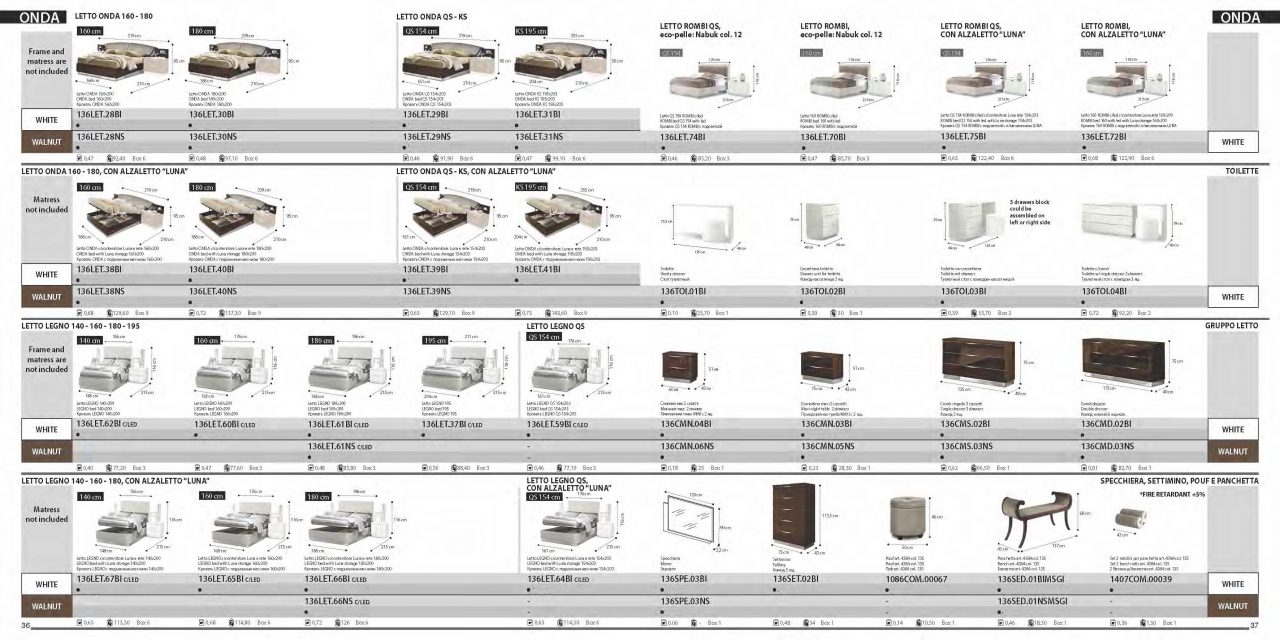This screenshot has width=1280, height=640.
Task: Click the ONDA header label at top right
Action: pyautogui.click(x=1240, y=17)
